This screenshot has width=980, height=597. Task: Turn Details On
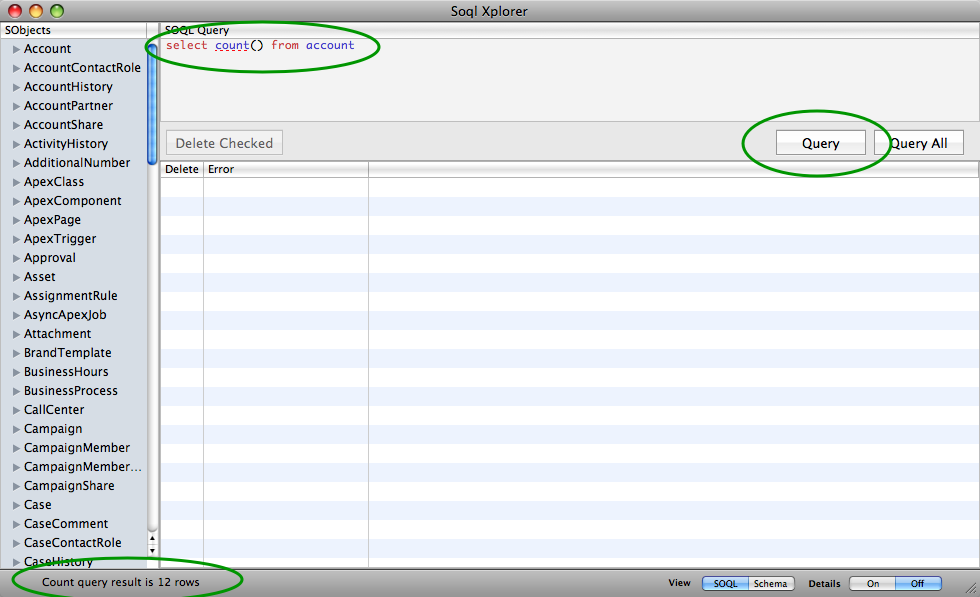click(872, 583)
